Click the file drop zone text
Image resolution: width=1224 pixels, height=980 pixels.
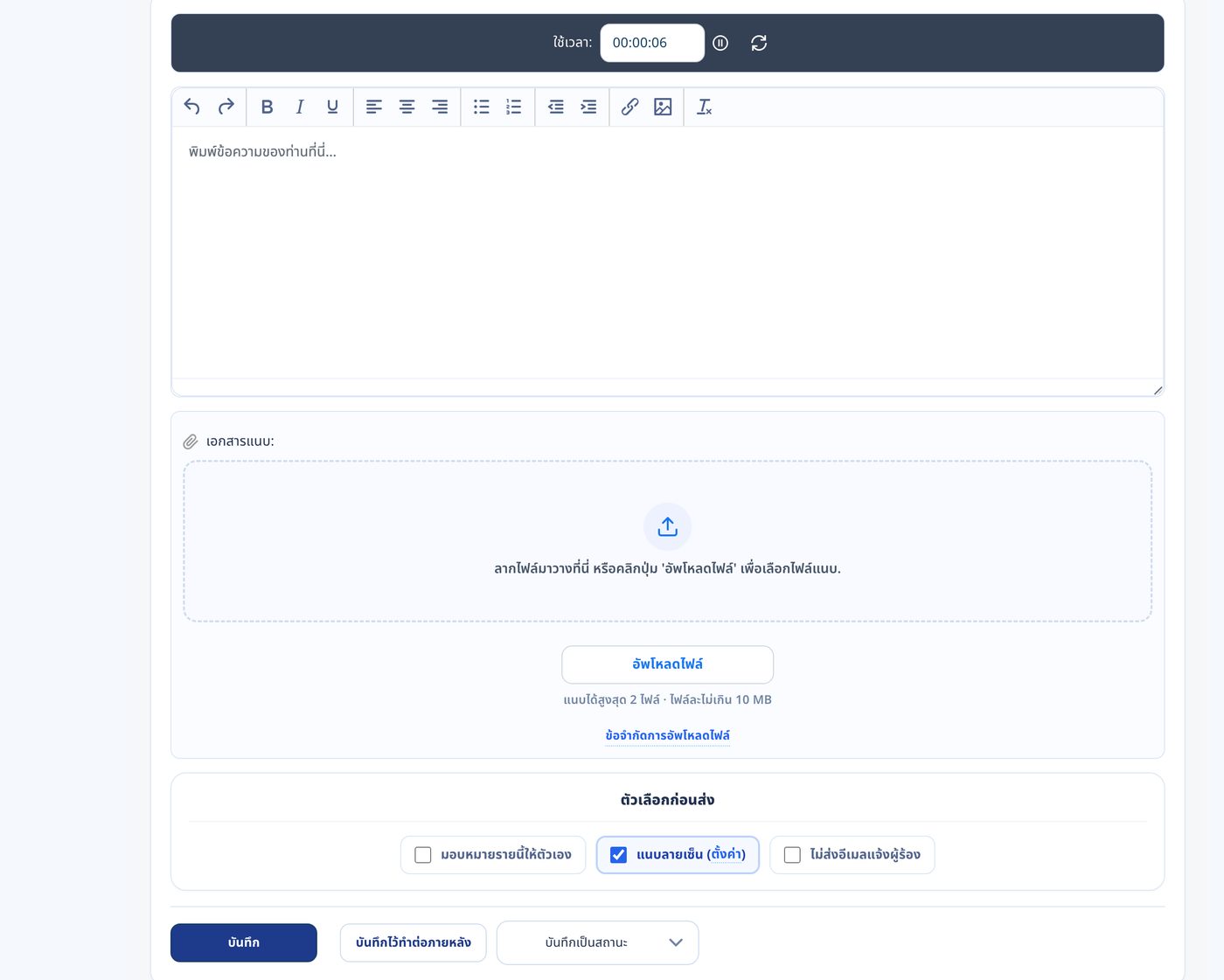pyautogui.click(x=668, y=568)
